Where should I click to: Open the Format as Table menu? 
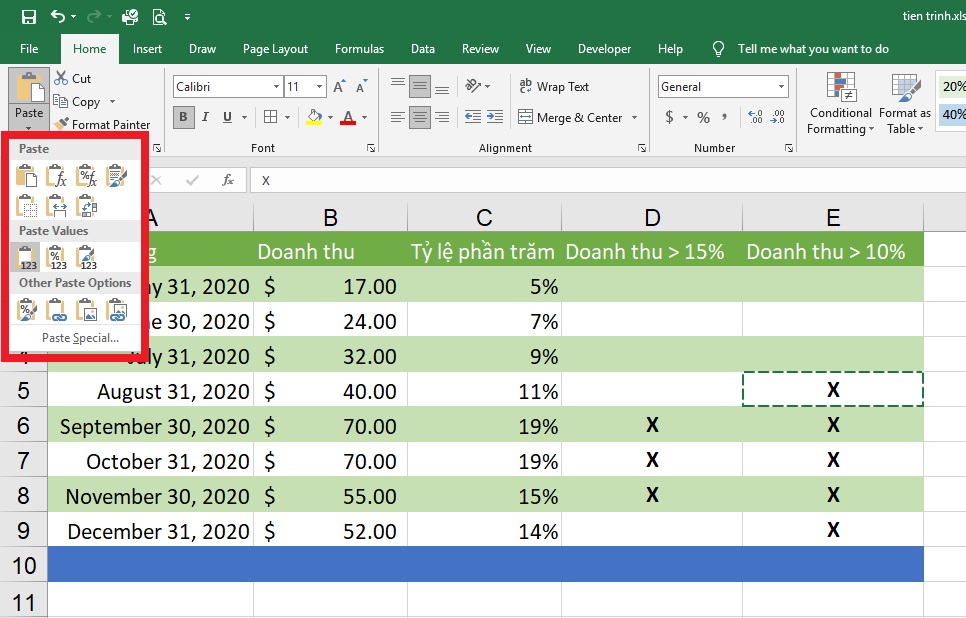tap(904, 102)
